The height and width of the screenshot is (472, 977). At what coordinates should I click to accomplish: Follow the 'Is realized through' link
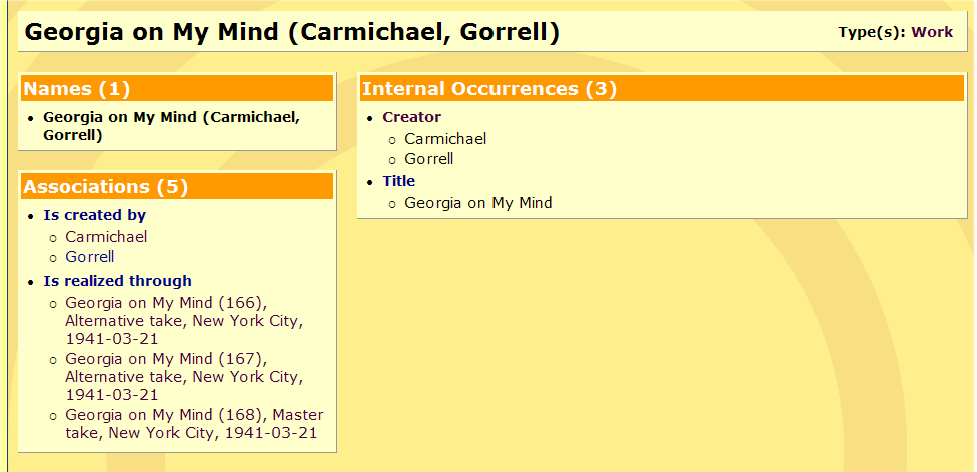click(x=117, y=281)
